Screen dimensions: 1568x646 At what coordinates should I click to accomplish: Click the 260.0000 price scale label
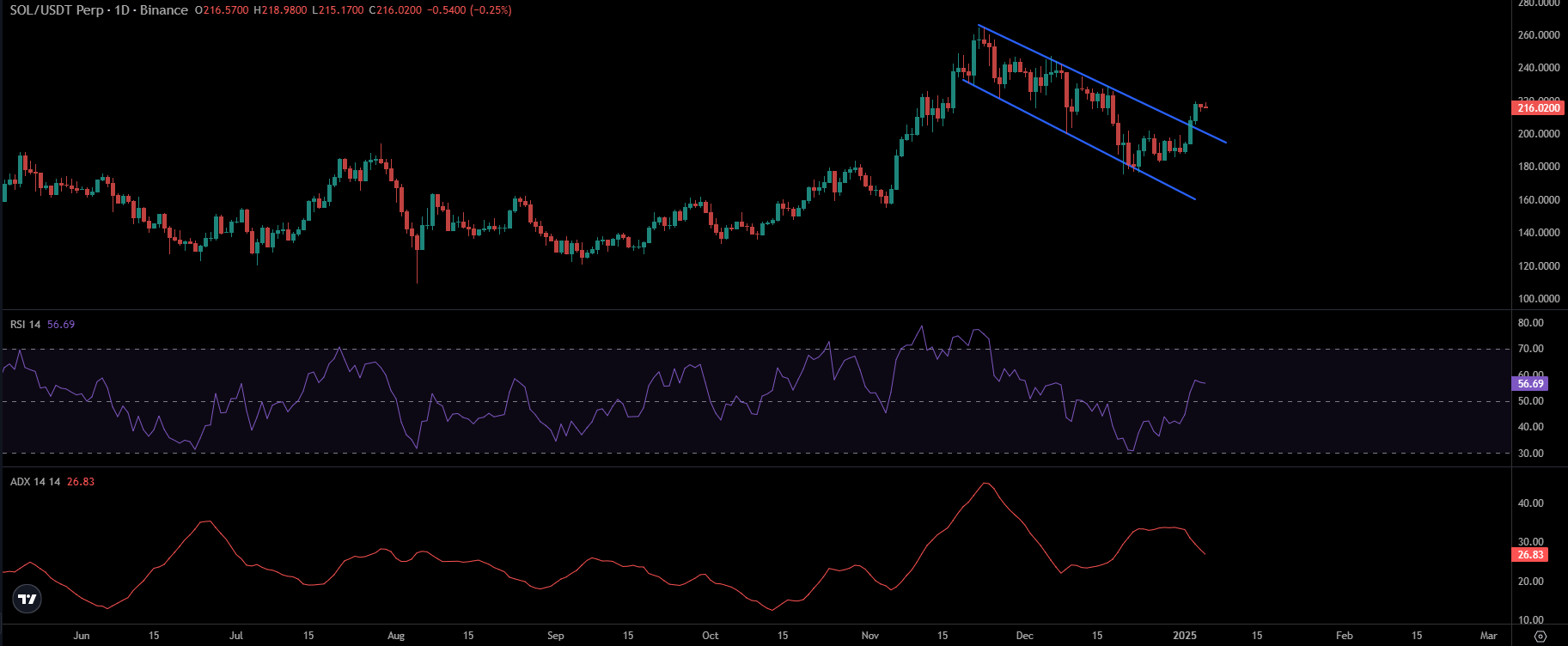point(1539,35)
